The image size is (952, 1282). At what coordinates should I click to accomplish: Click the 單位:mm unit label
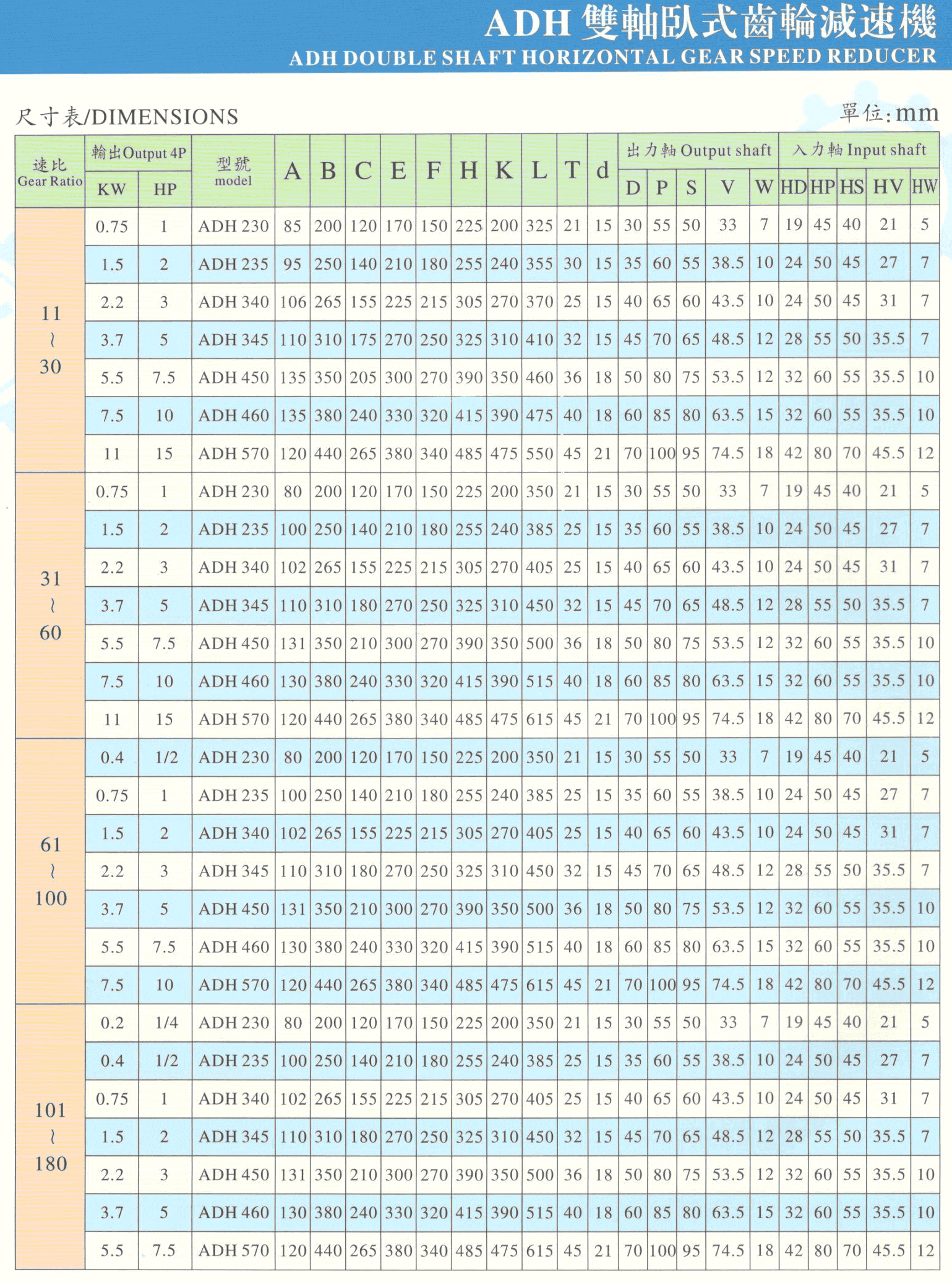[x=889, y=113]
